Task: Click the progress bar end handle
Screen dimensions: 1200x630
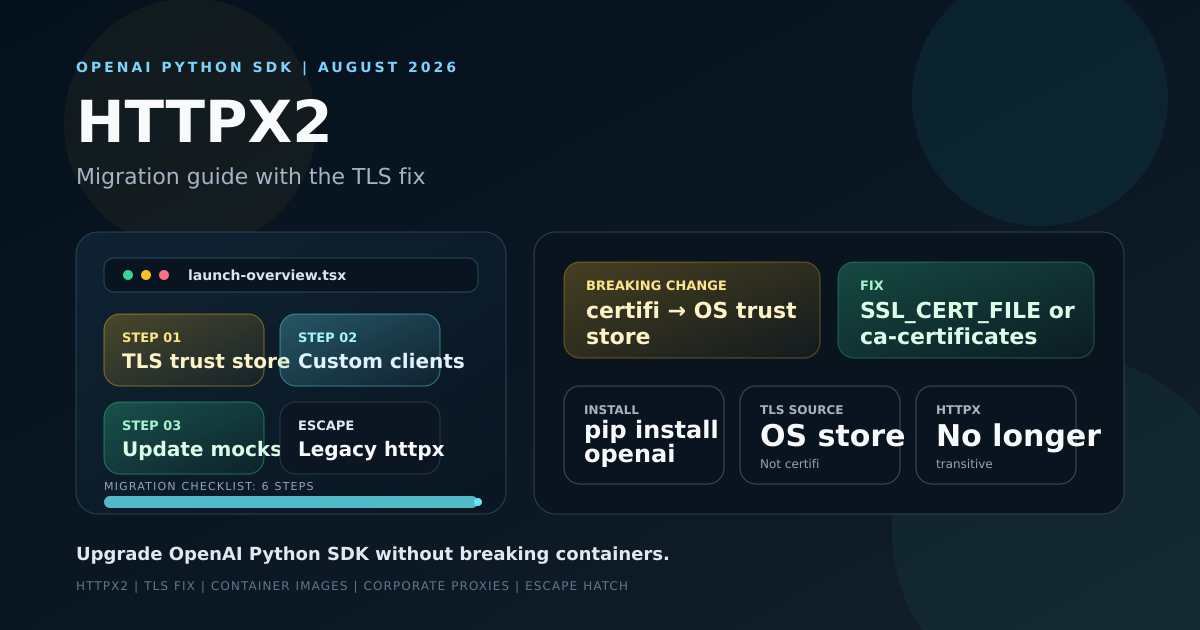Action: pyautogui.click(x=477, y=502)
